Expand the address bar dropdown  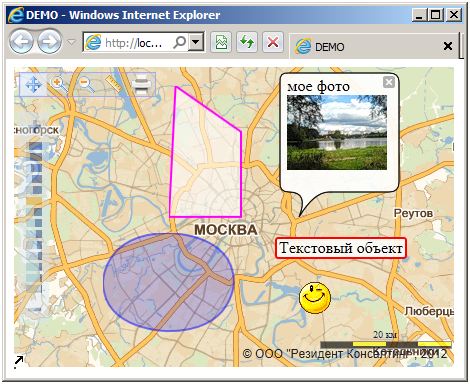pos(196,42)
